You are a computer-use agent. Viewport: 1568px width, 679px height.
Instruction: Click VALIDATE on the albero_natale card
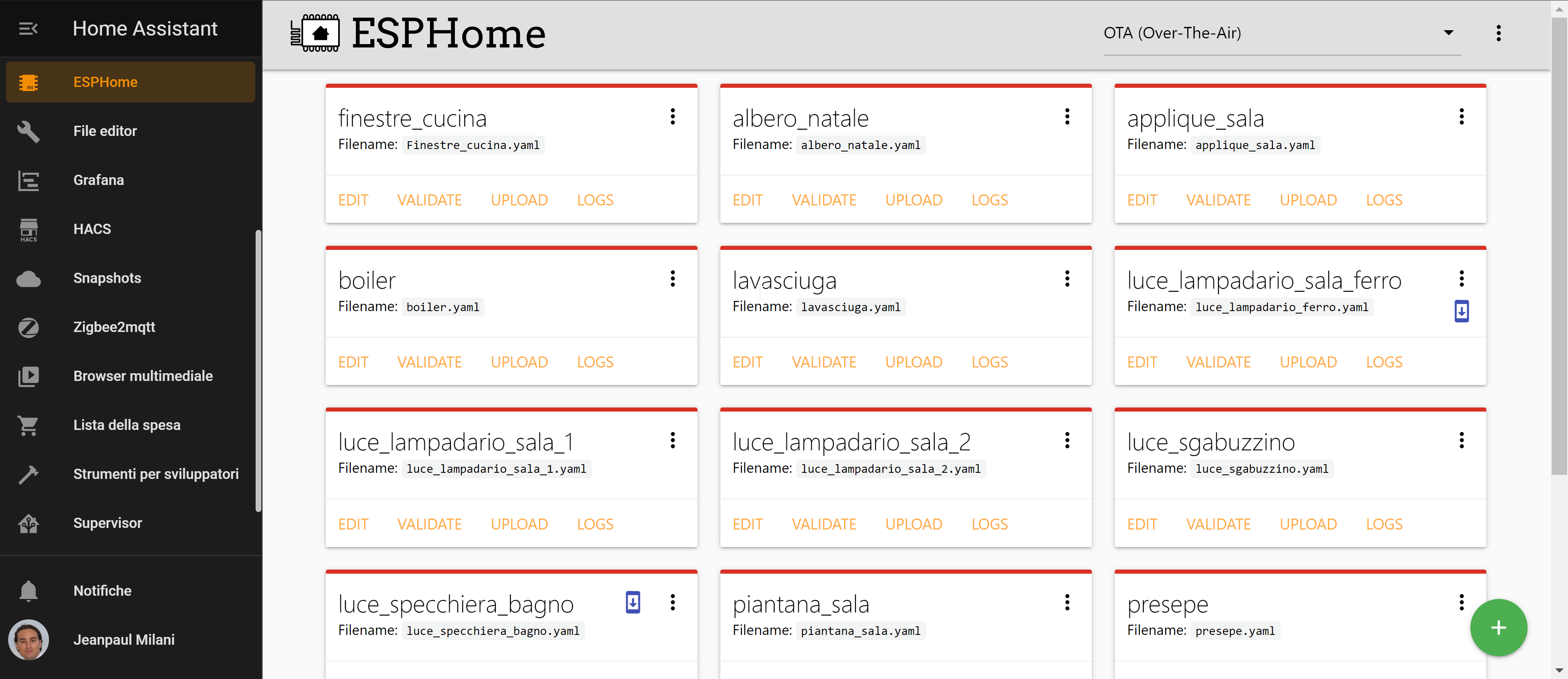[824, 200]
